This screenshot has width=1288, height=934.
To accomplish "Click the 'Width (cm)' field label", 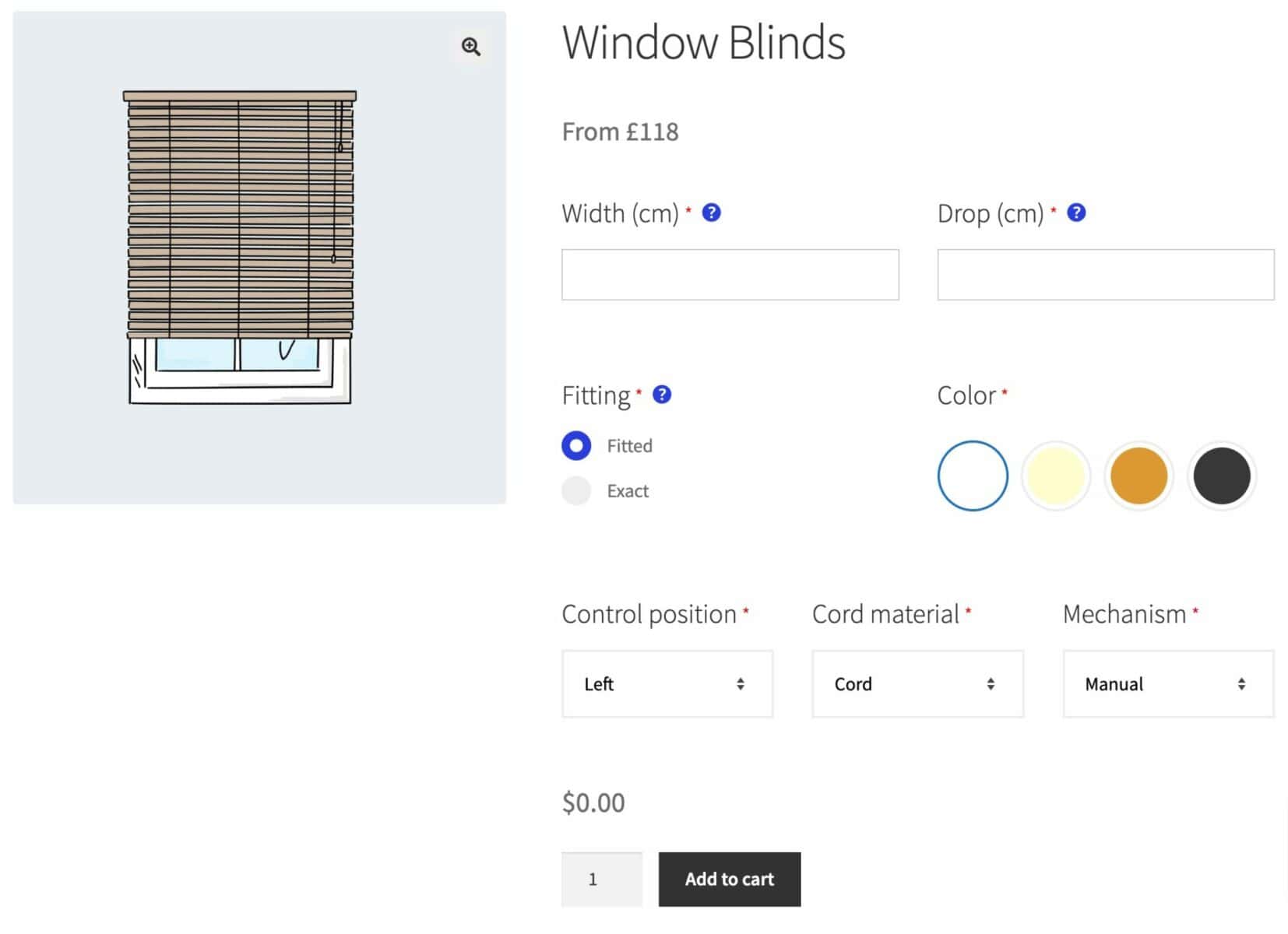I will (x=621, y=213).
